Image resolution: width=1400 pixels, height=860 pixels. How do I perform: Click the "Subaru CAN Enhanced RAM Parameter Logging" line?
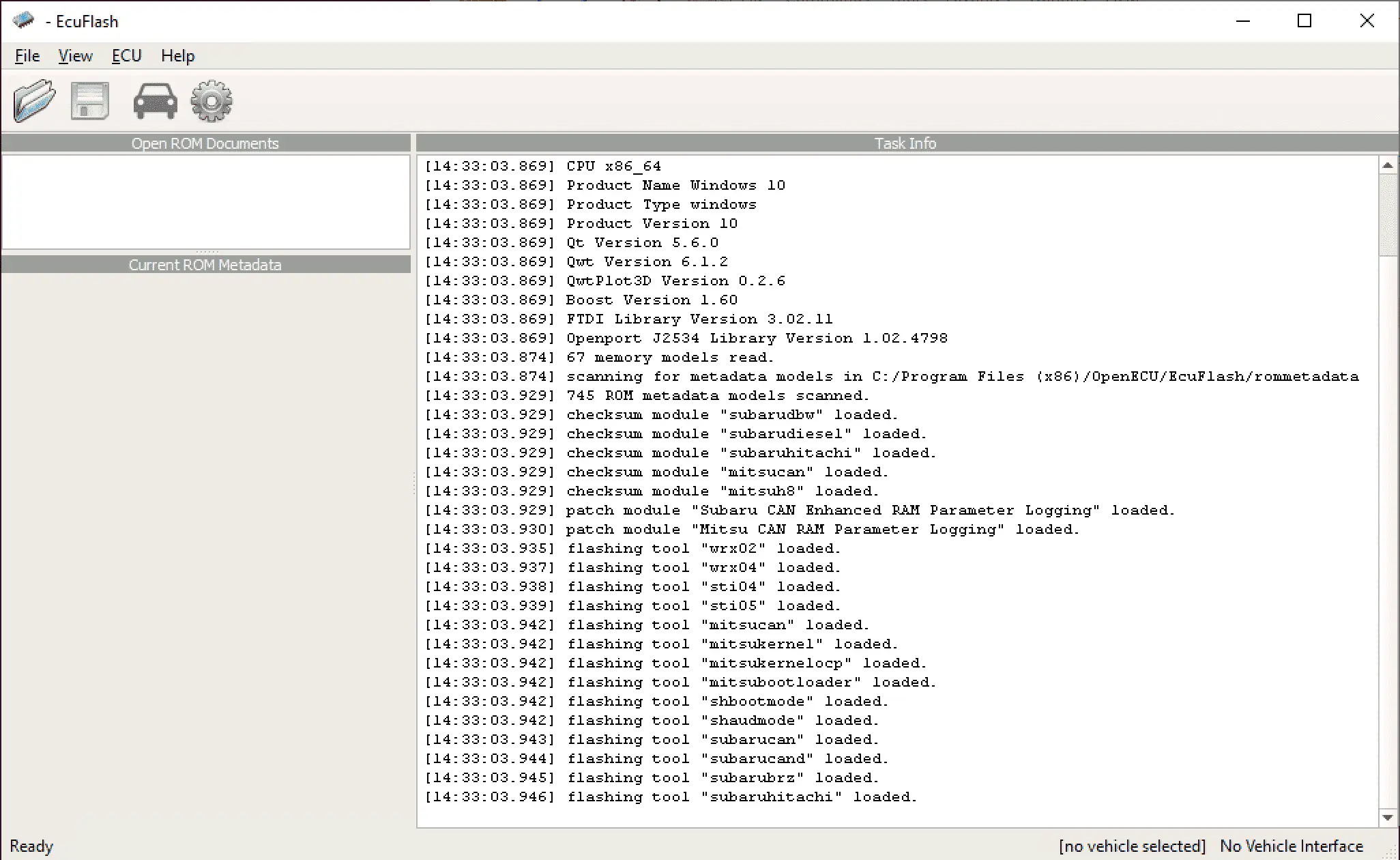tap(800, 510)
